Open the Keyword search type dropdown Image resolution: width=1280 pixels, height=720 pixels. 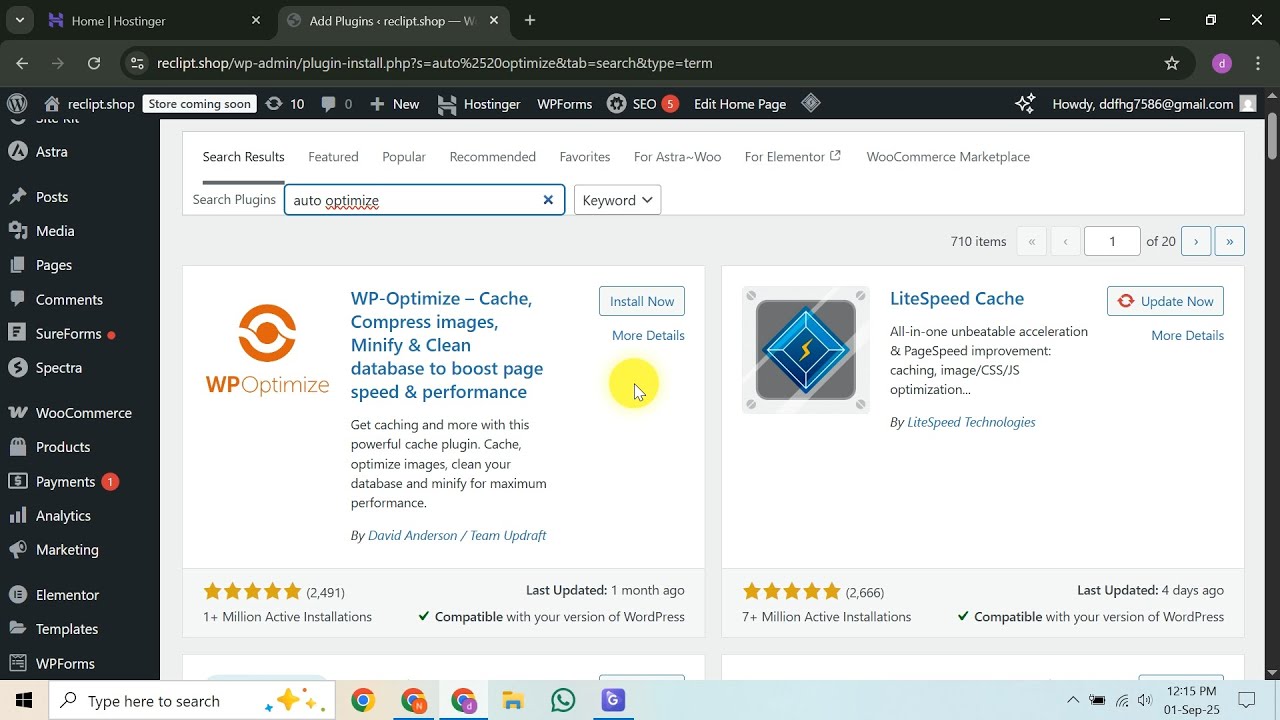[x=617, y=200]
